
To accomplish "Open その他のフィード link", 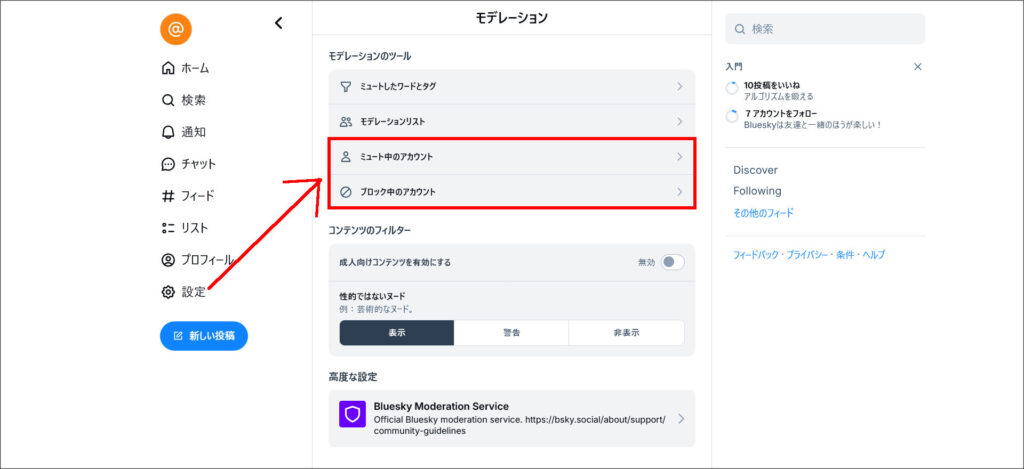I will click(x=763, y=213).
